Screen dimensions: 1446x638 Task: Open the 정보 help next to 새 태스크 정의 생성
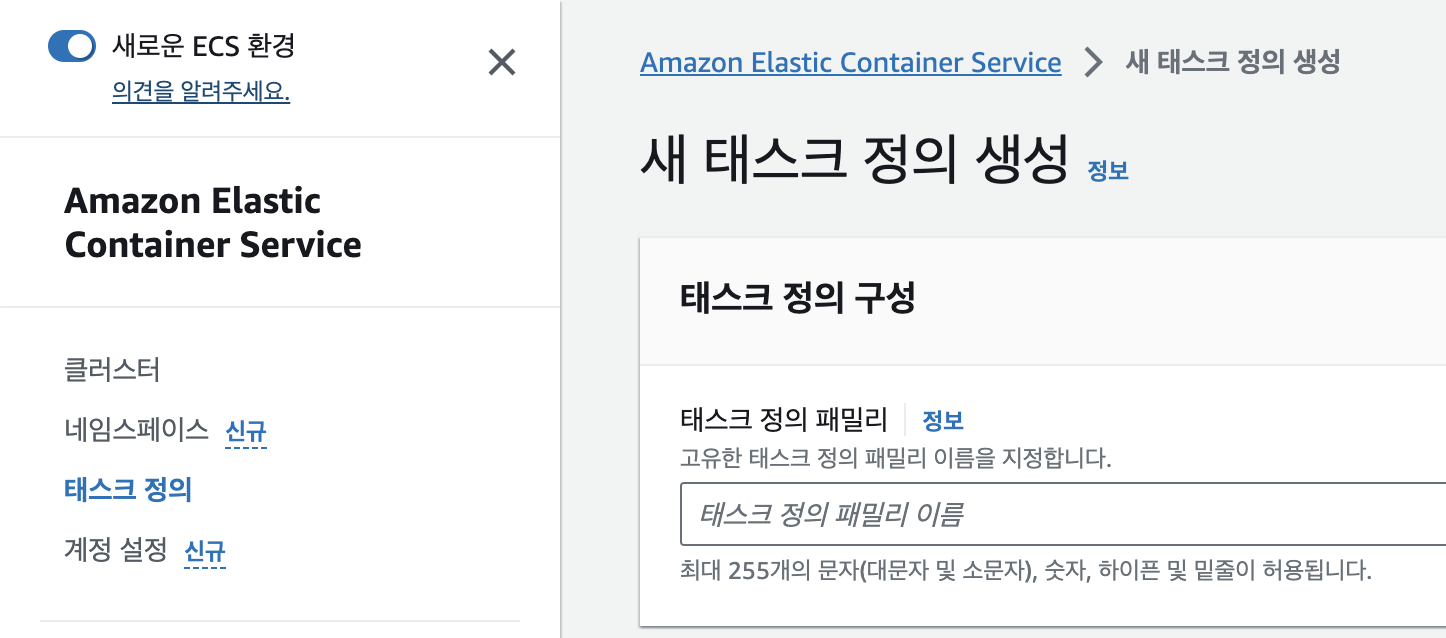click(1108, 172)
